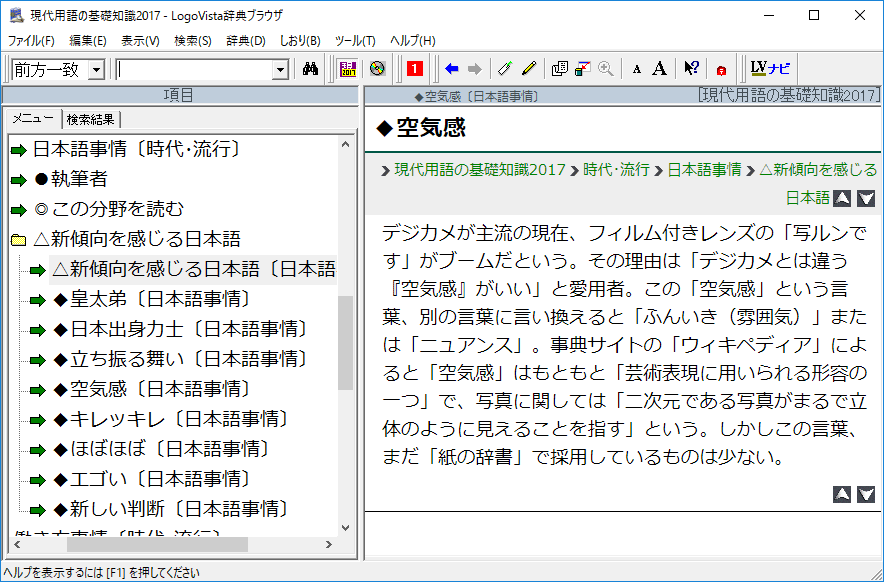Click the blue back arrow
The image size is (884, 582).
pyautogui.click(x=451, y=69)
